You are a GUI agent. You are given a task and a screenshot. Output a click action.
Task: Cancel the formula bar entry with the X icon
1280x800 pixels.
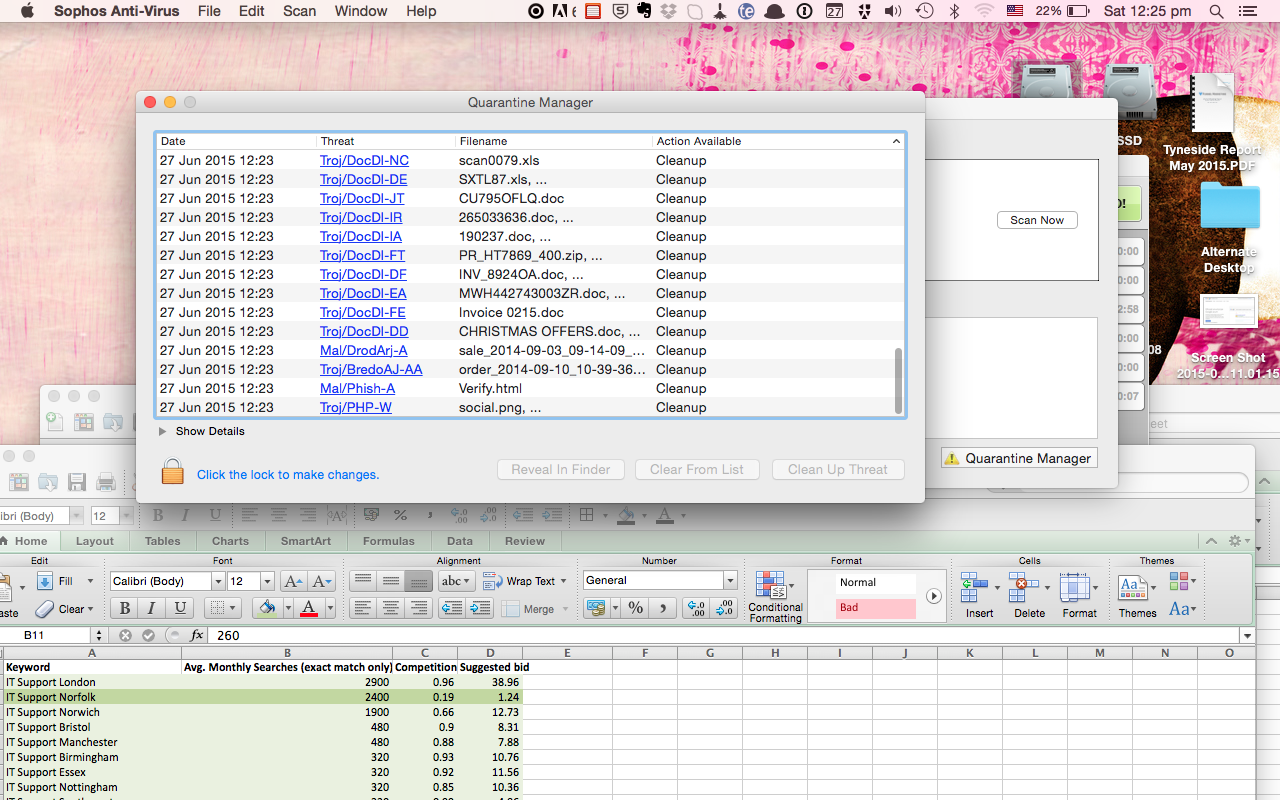point(126,635)
